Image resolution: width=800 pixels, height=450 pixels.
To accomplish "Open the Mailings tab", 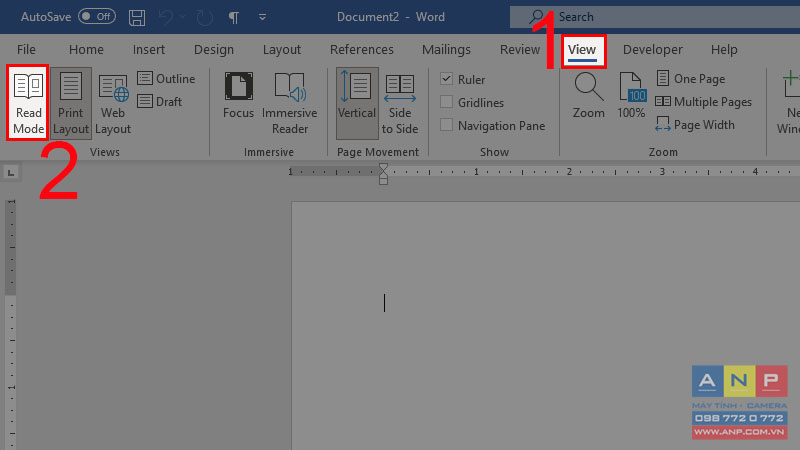I will click(446, 49).
